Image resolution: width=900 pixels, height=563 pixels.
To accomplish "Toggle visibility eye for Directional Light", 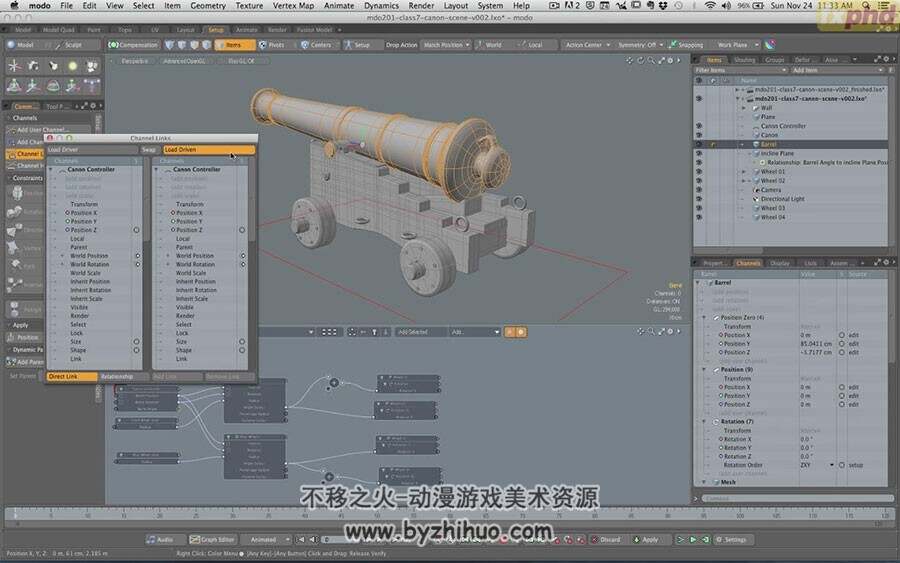I will pyautogui.click(x=699, y=199).
